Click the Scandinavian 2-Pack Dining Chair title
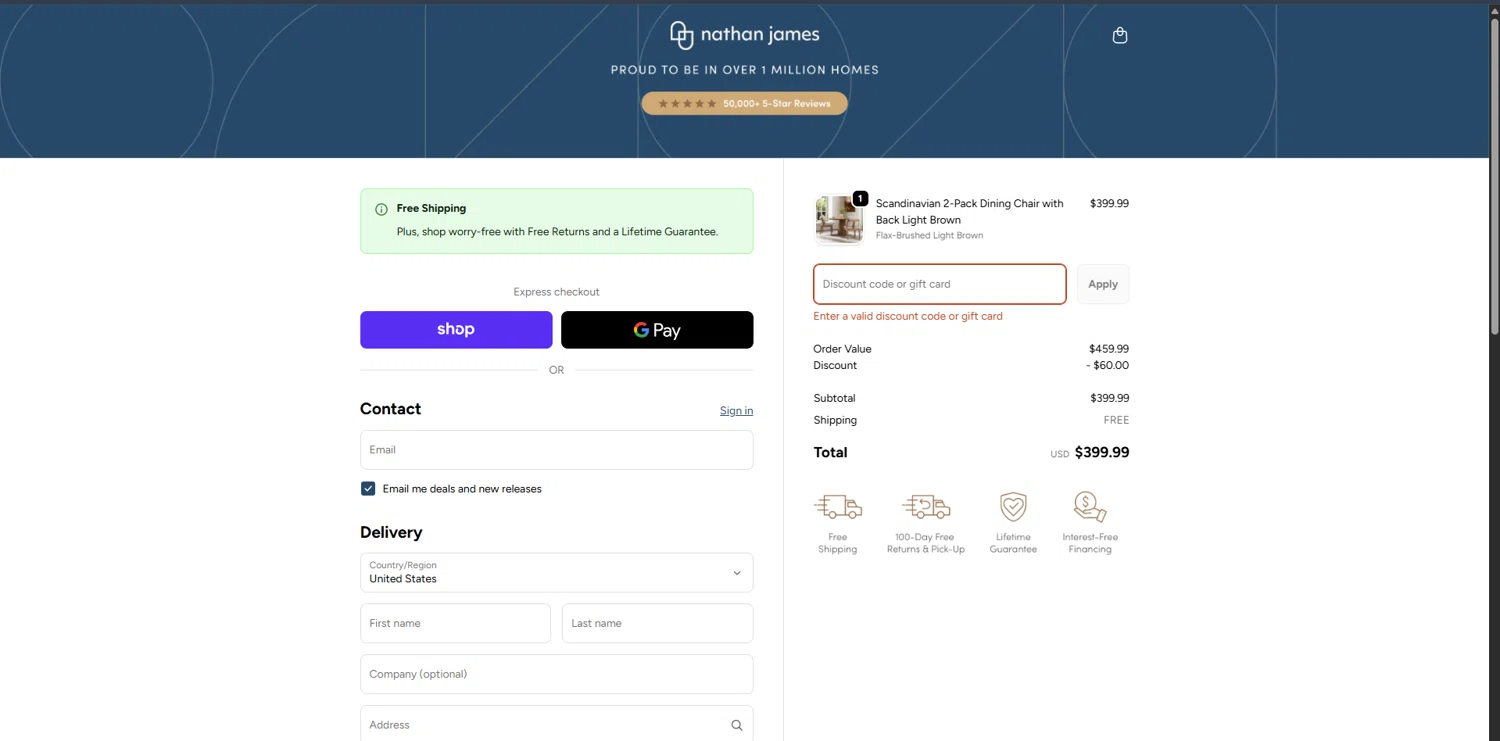1500x741 pixels. [970, 212]
